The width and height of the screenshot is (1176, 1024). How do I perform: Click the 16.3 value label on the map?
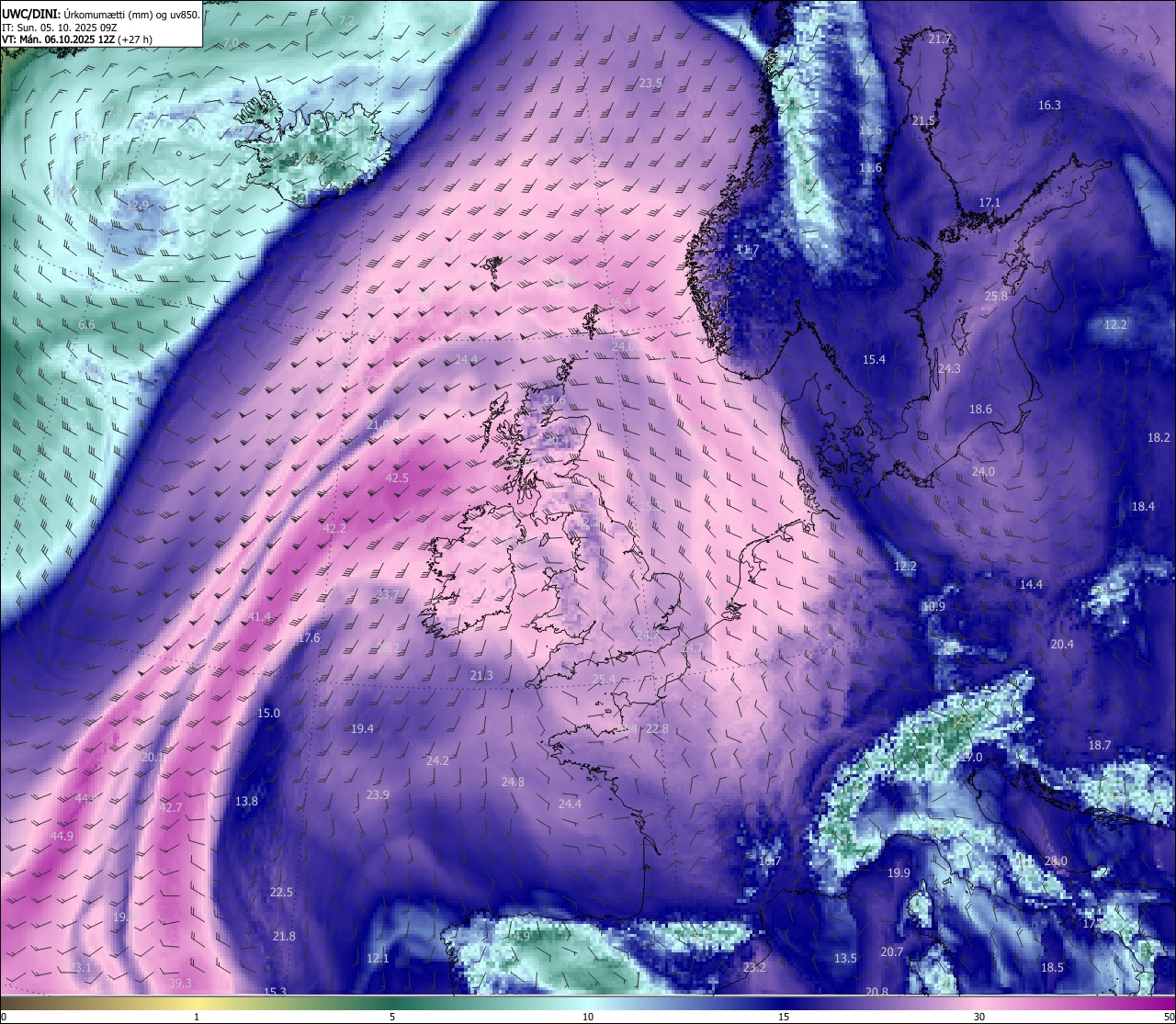point(1049,105)
